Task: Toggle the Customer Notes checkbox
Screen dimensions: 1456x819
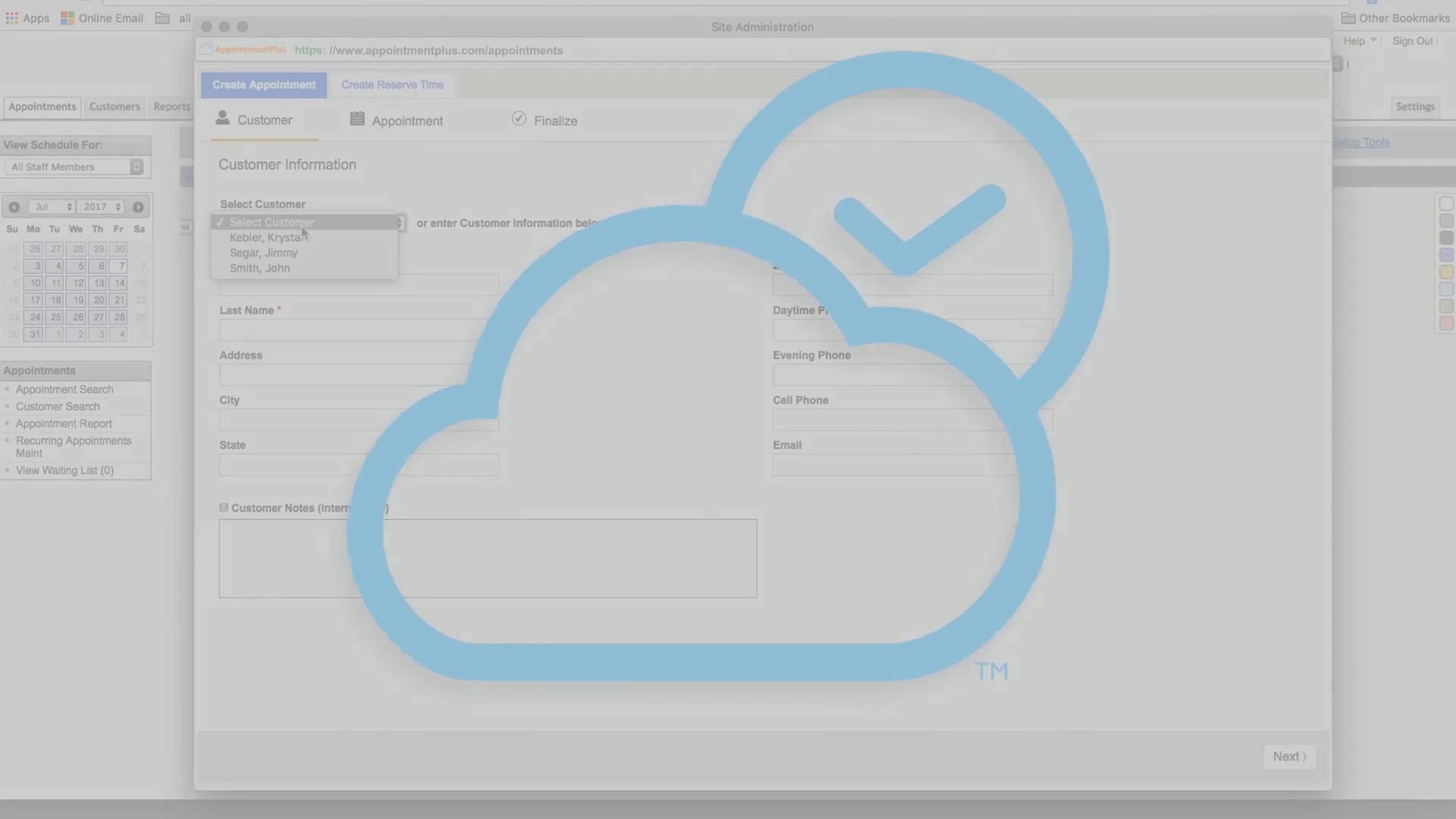Action: click(224, 507)
